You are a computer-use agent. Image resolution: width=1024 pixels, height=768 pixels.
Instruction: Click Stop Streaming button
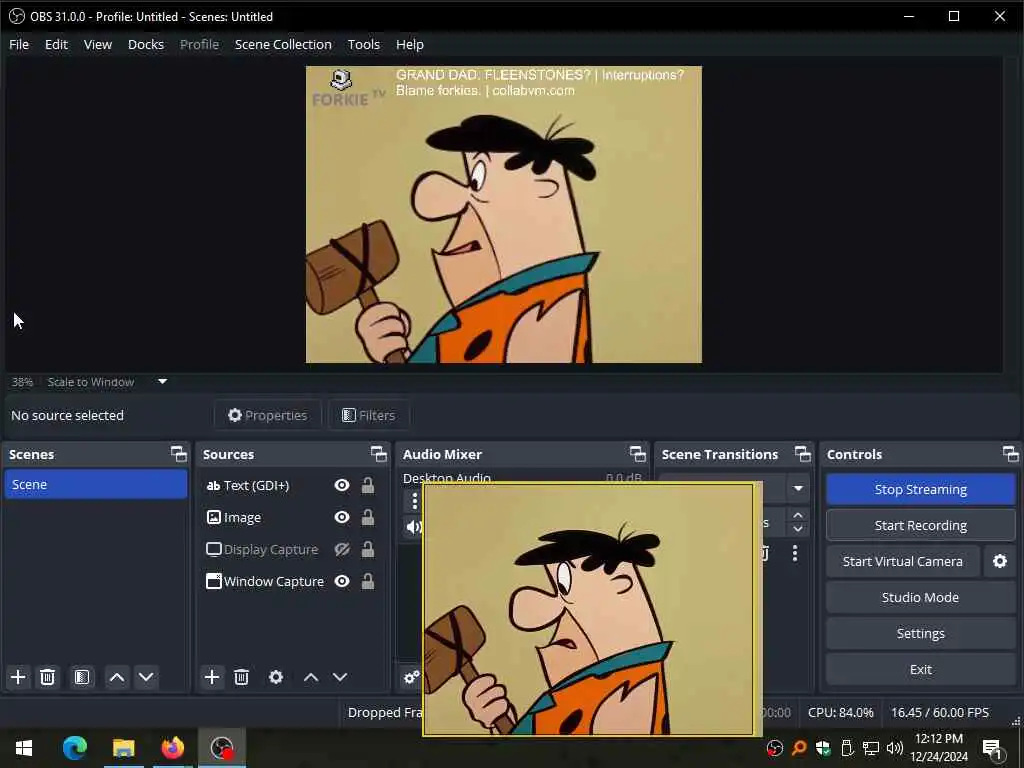tap(920, 489)
